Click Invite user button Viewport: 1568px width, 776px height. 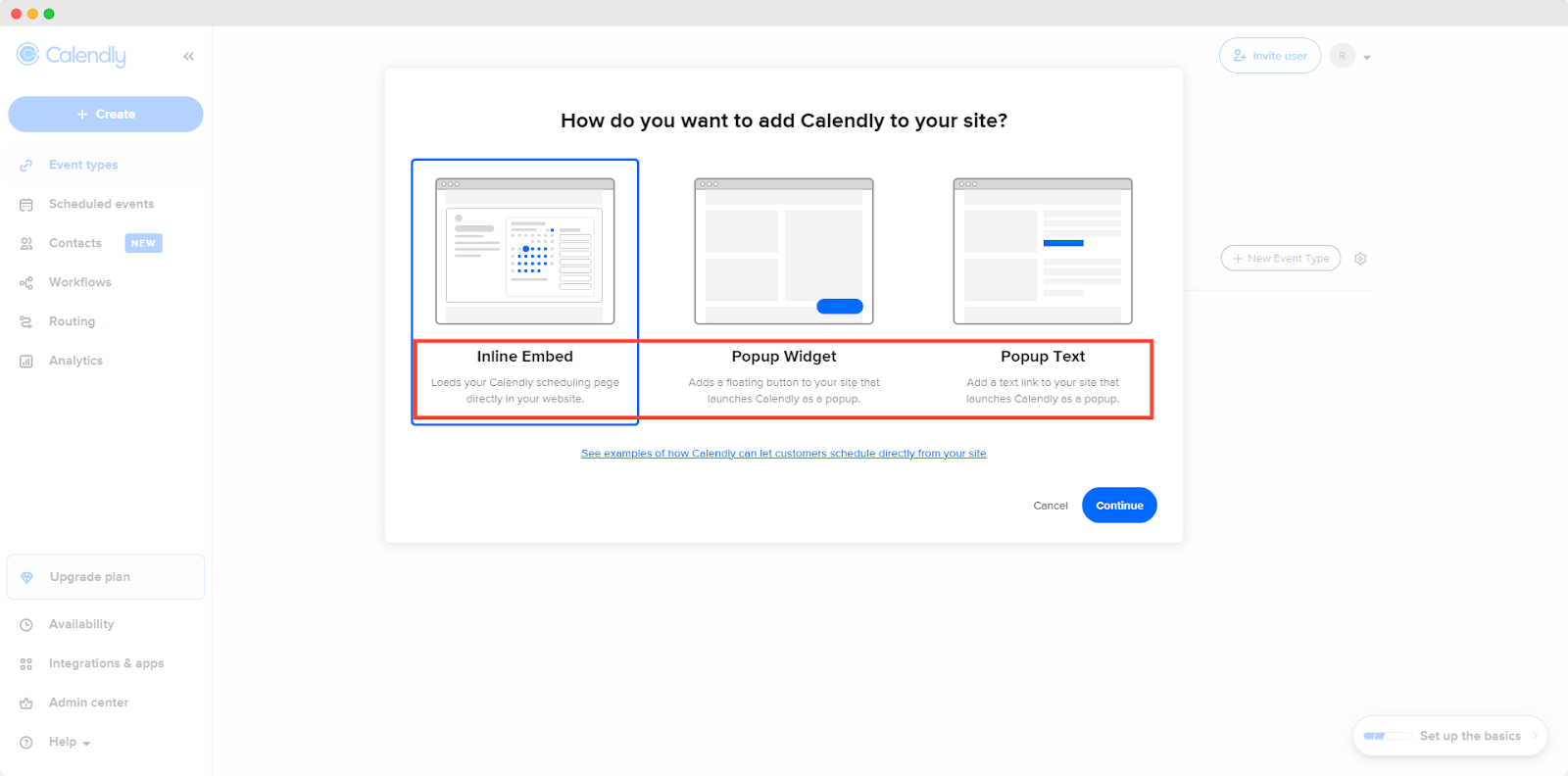(x=1270, y=56)
